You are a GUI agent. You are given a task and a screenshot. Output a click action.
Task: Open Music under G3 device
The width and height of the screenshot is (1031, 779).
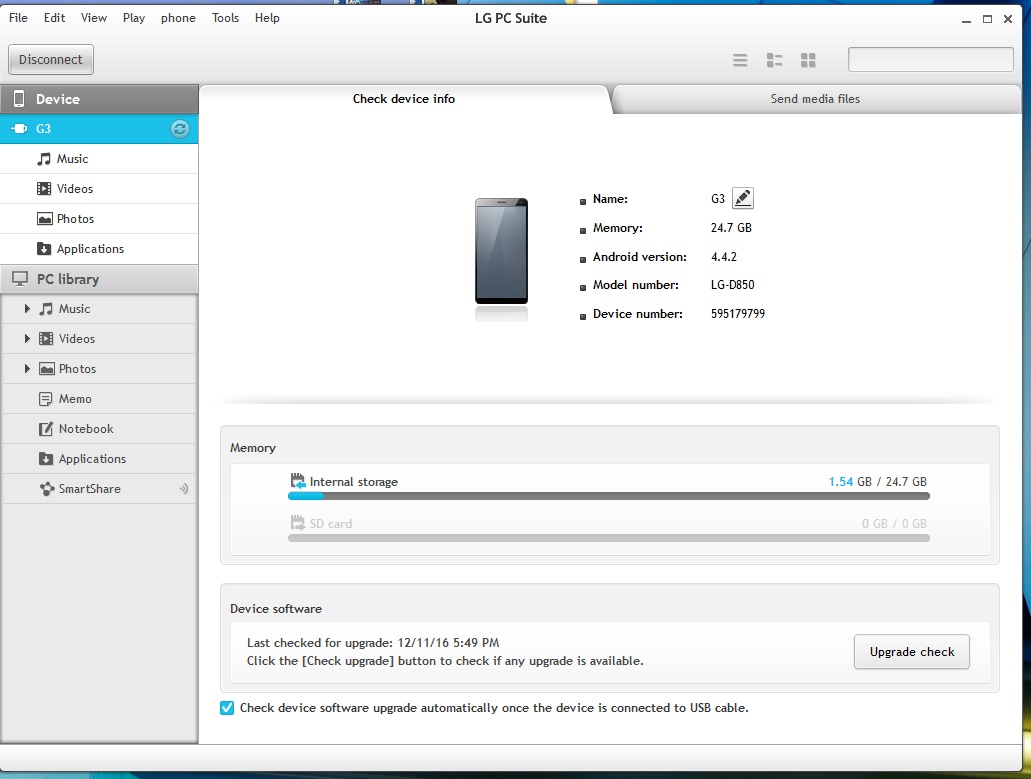point(99,159)
